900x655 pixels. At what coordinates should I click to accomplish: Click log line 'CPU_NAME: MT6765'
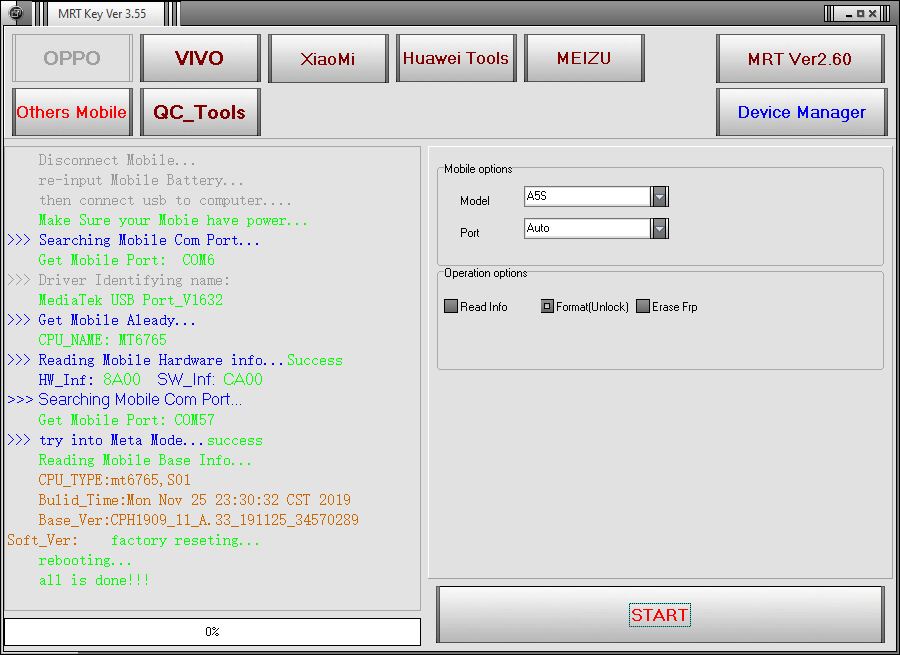[x=102, y=340]
